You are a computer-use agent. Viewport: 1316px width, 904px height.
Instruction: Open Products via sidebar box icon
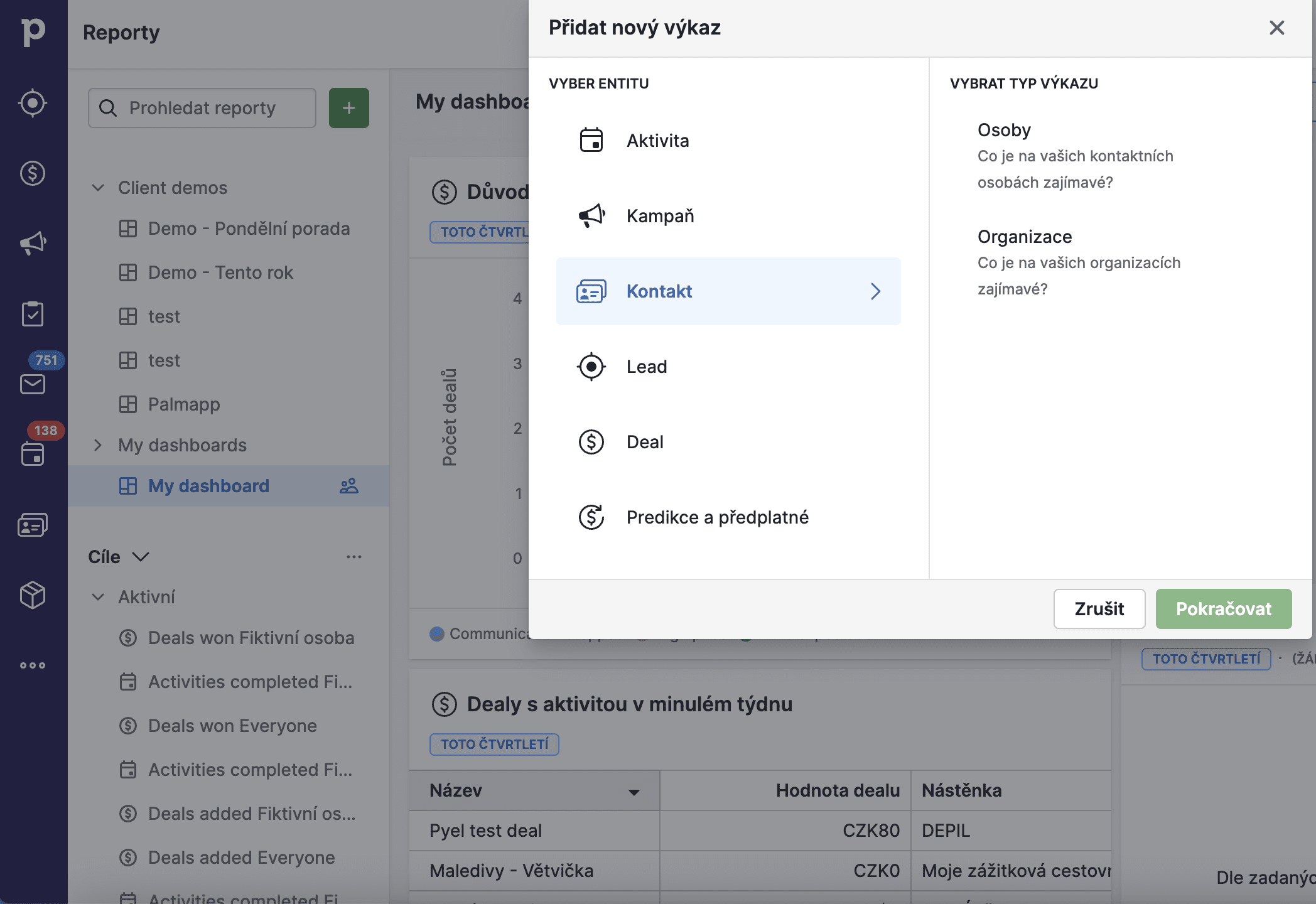[x=33, y=595]
